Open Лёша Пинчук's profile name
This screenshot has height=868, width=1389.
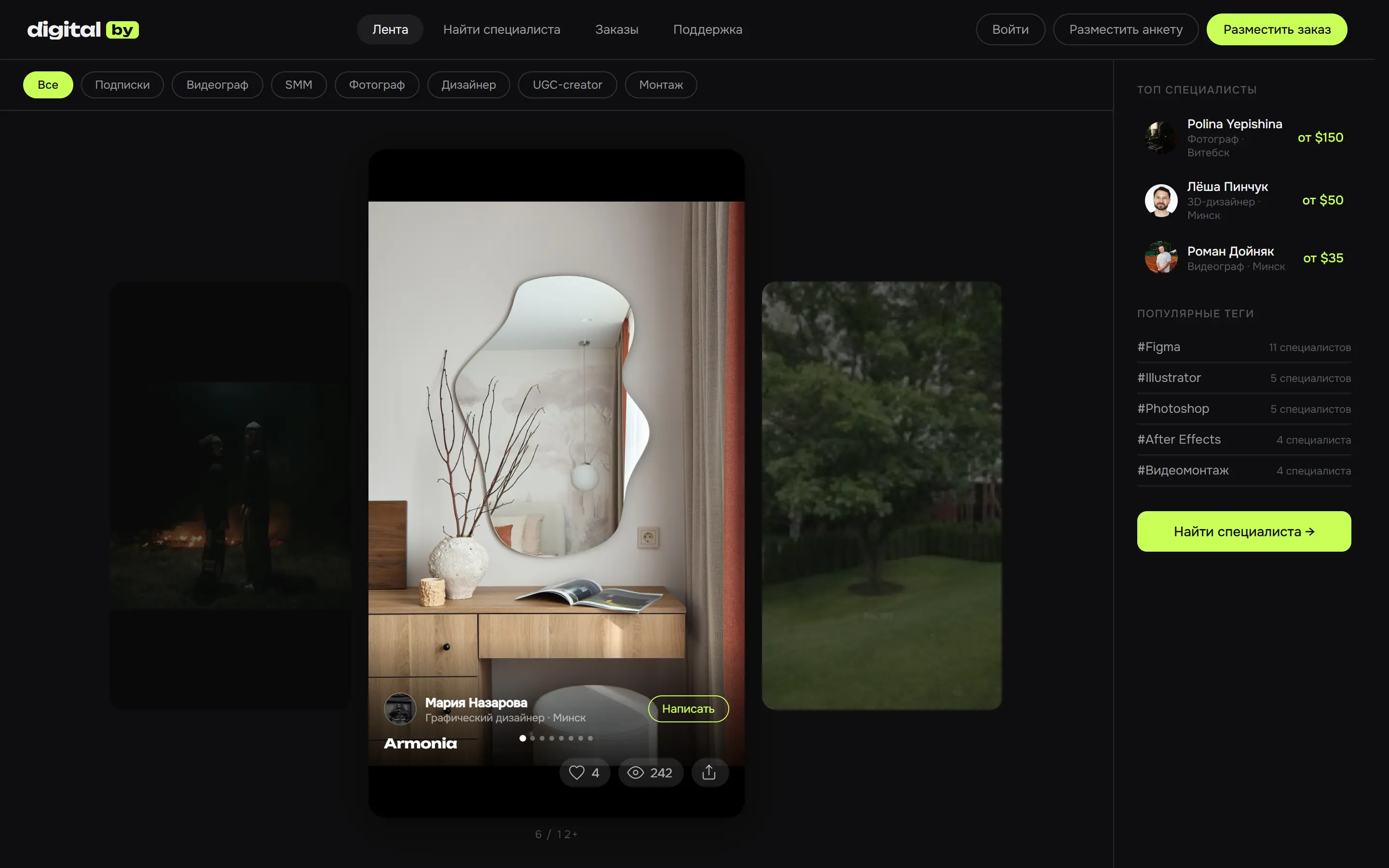click(1227, 187)
